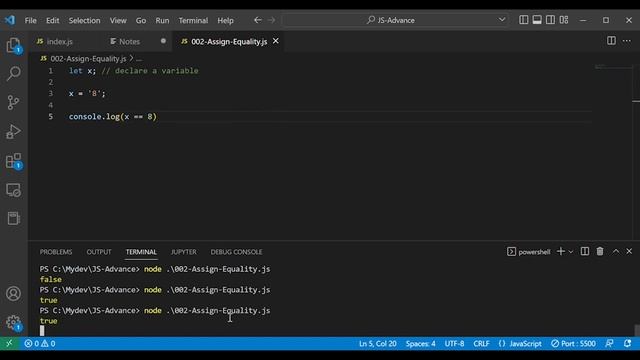Open remote window from status bar
The image size is (640, 360).
pos(9,344)
